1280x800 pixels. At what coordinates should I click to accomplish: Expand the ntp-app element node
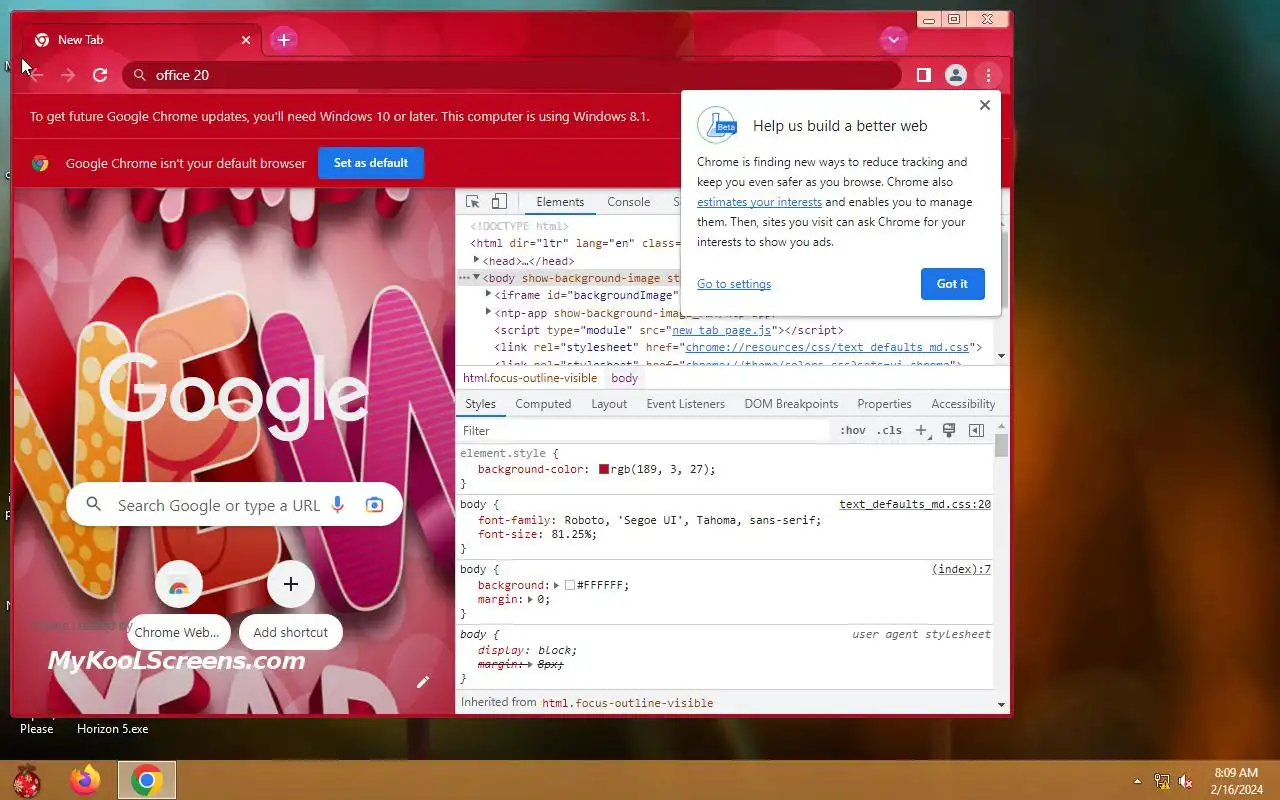[x=488, y=312]
